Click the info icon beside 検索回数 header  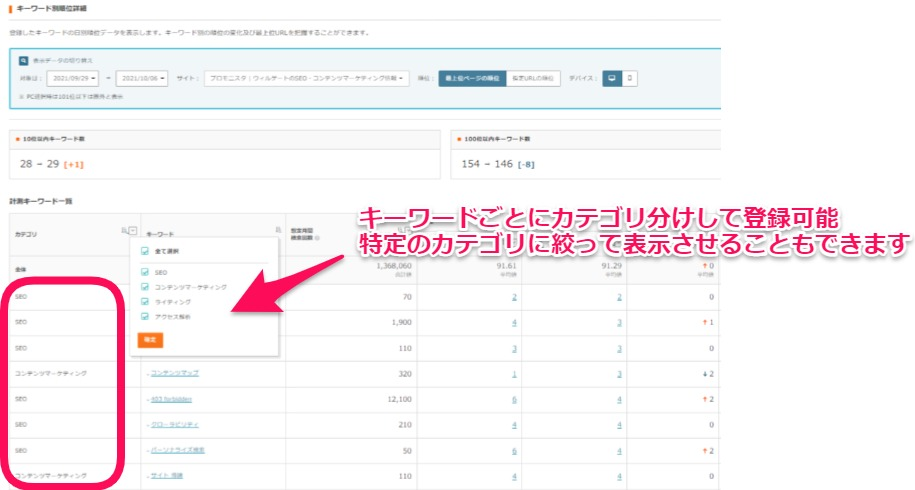[x=318, y=238]
